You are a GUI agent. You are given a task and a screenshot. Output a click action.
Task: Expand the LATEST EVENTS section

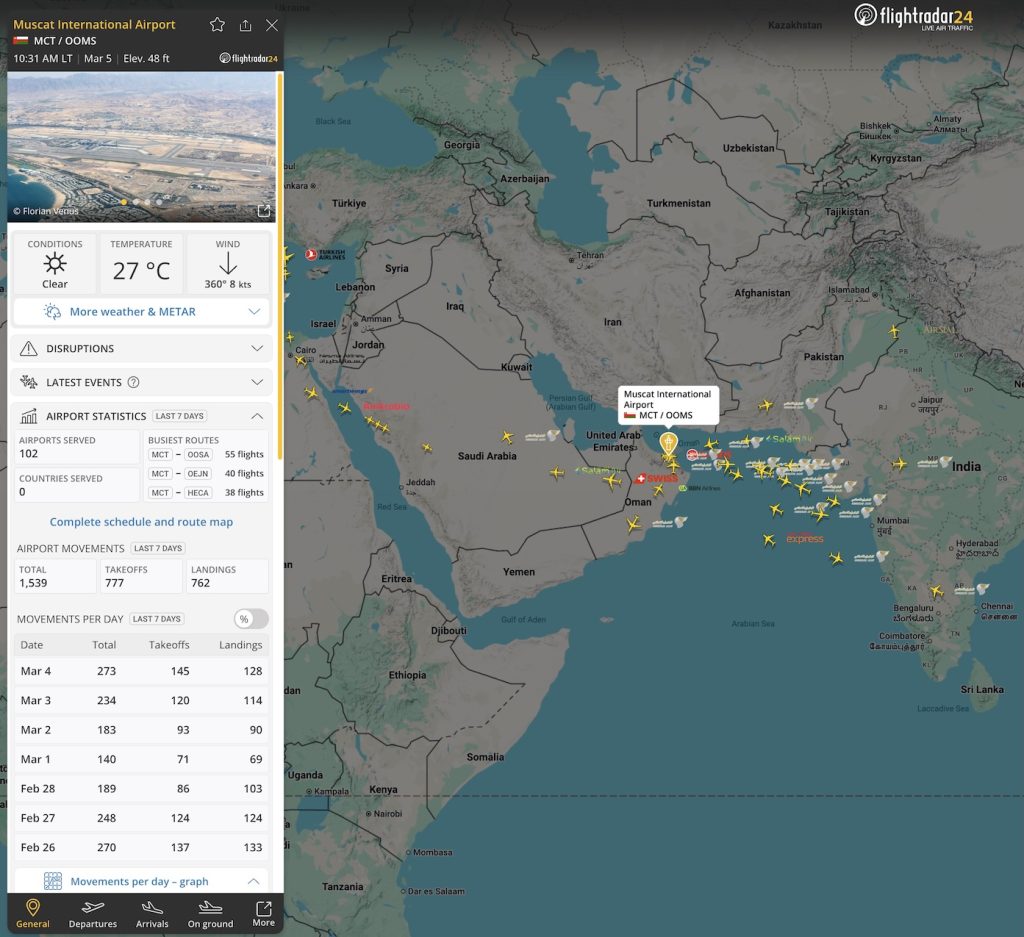(x=140, y=382)
